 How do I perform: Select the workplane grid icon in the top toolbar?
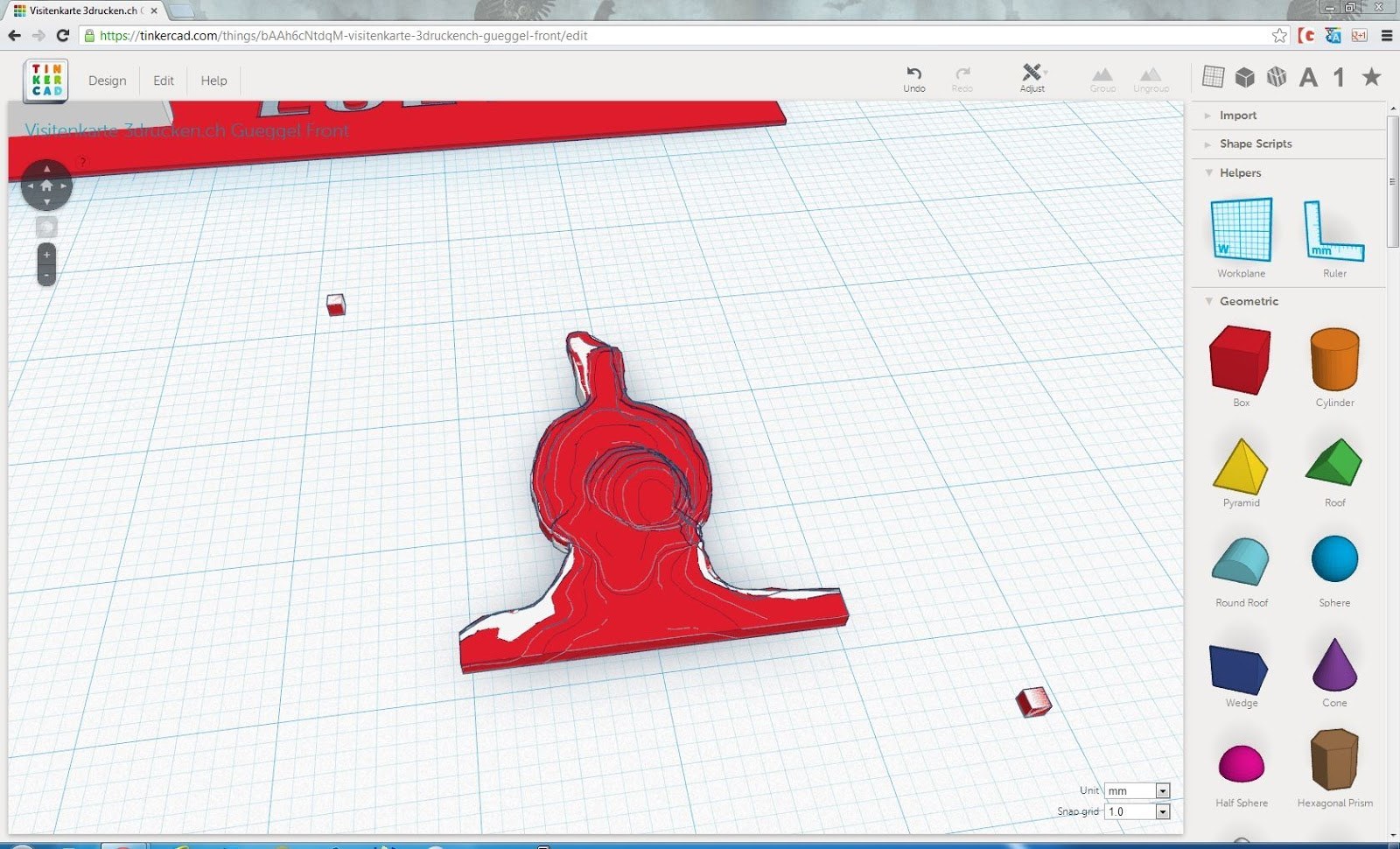[x=1213, y=77]
